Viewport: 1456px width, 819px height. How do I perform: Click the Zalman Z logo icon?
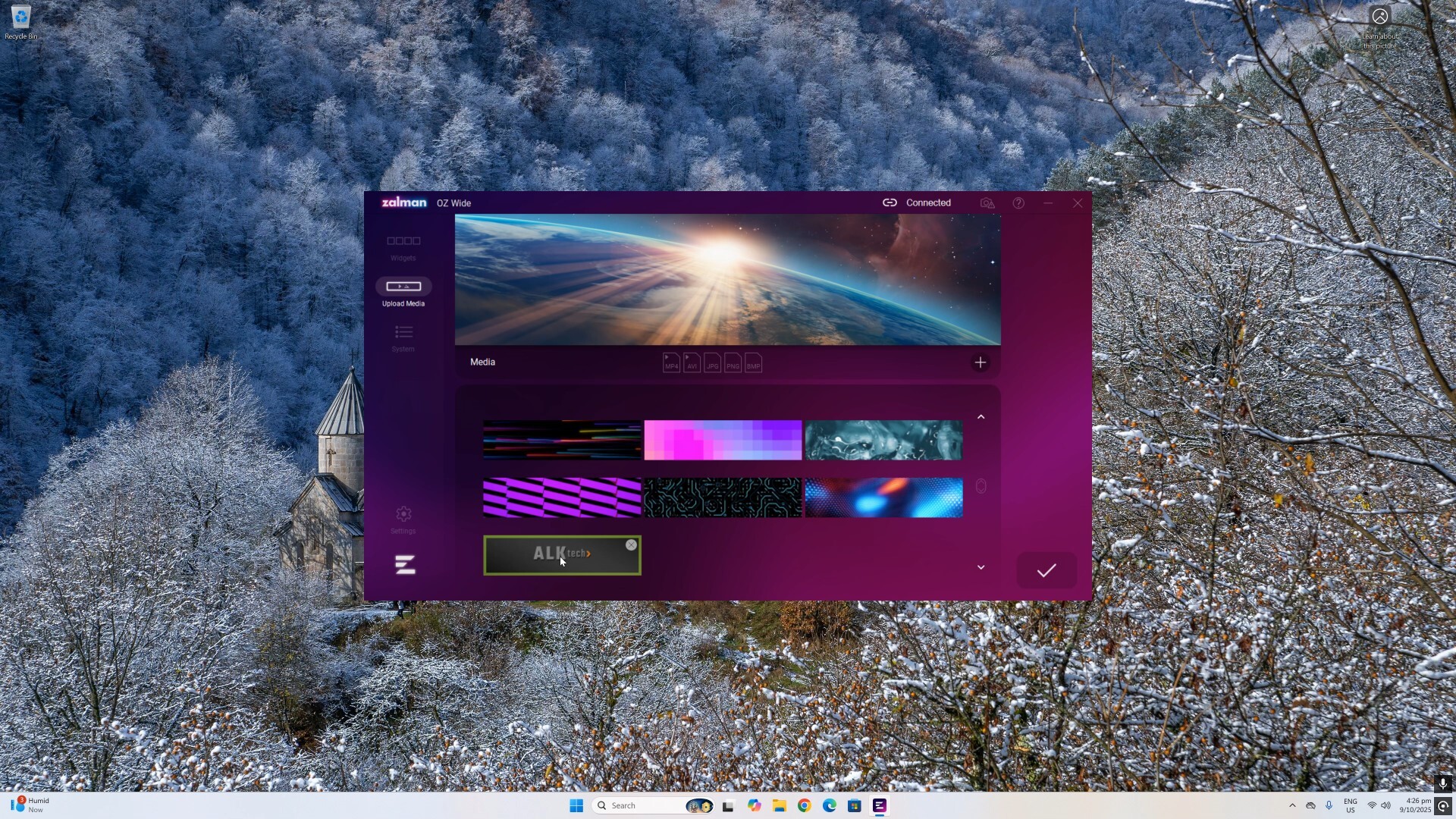pos(405,565)
